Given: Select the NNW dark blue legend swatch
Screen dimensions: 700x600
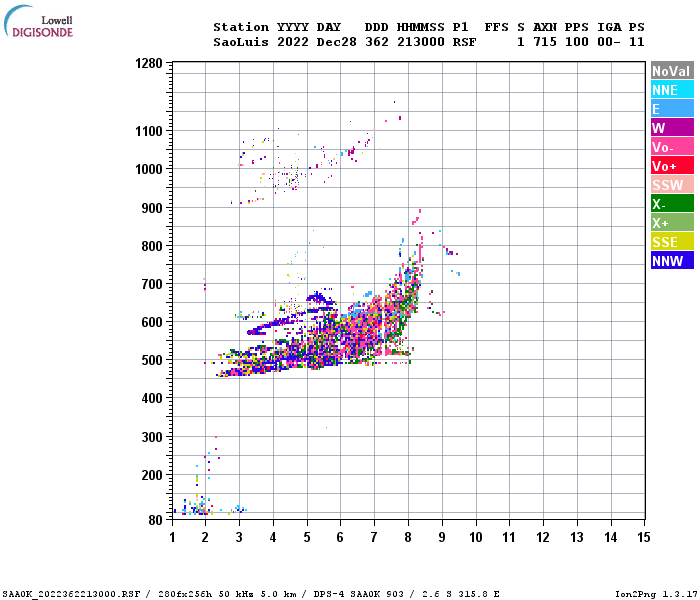Looking at the screenshot, I should click(x=672, y=260).
